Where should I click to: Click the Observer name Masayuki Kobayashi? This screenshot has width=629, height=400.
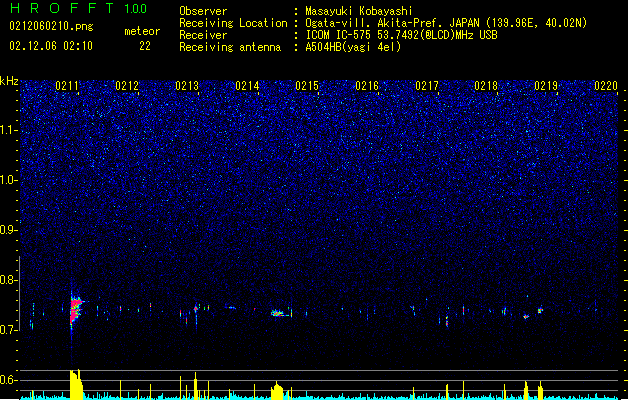[359, 11]
